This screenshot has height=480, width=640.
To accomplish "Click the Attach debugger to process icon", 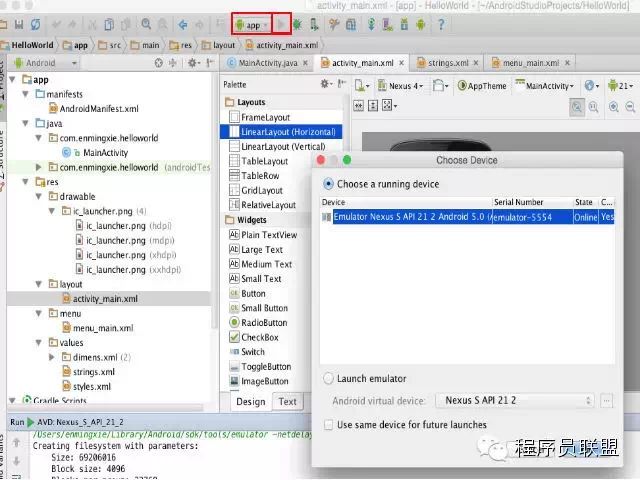I will (313, 25).
